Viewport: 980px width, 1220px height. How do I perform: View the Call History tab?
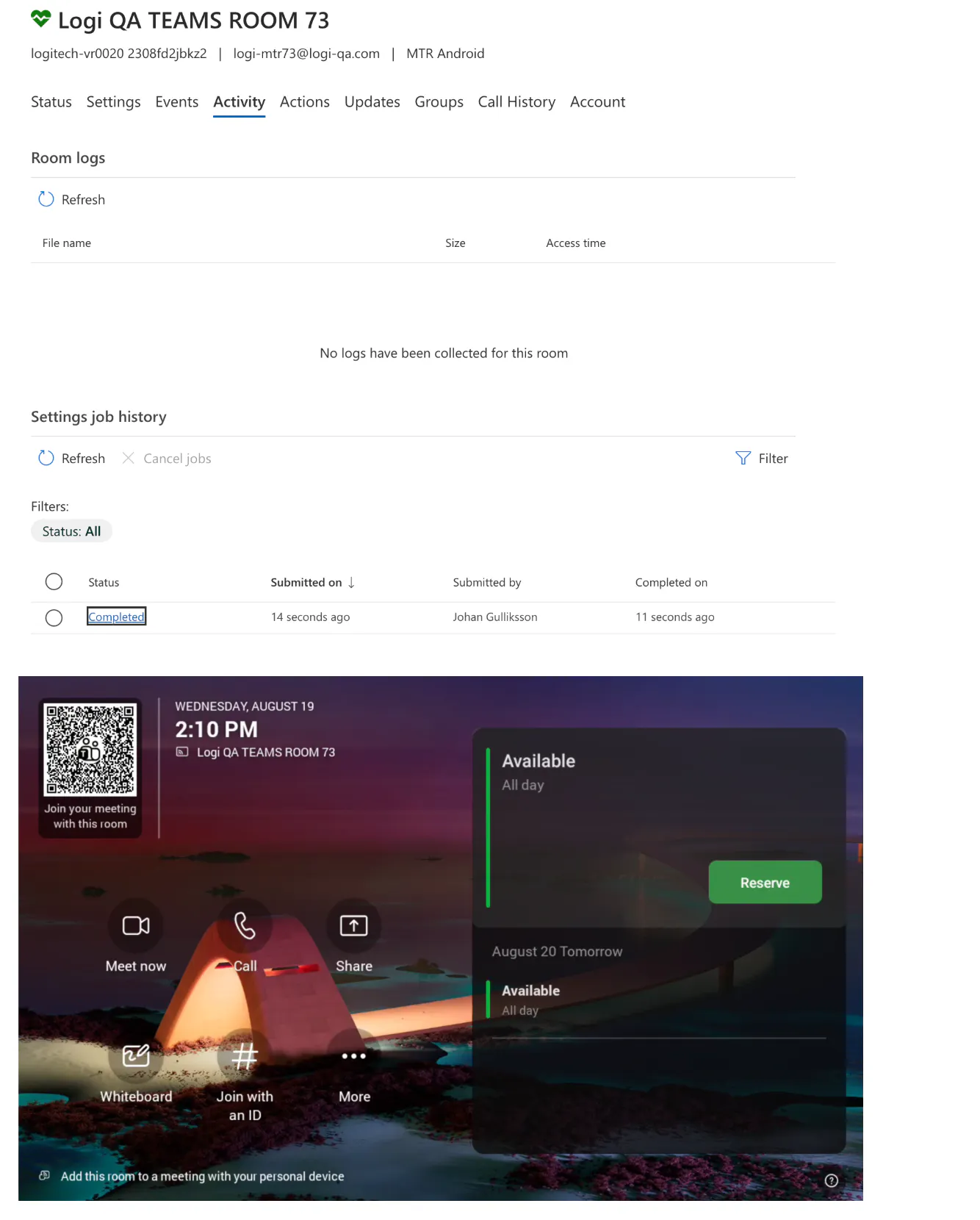click(x=517, y=102)
